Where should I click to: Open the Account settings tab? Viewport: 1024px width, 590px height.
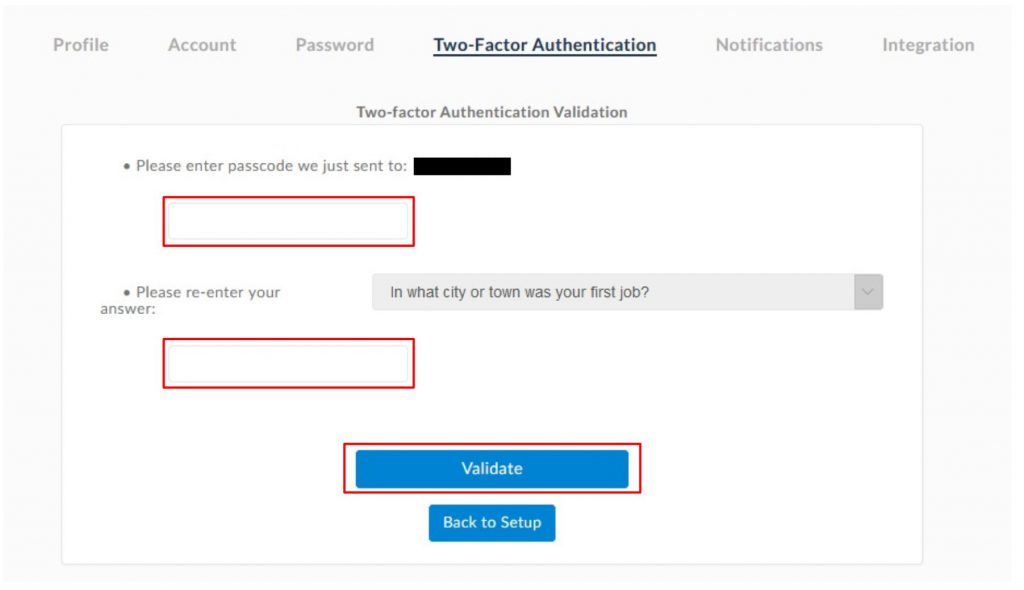point(202,44)
